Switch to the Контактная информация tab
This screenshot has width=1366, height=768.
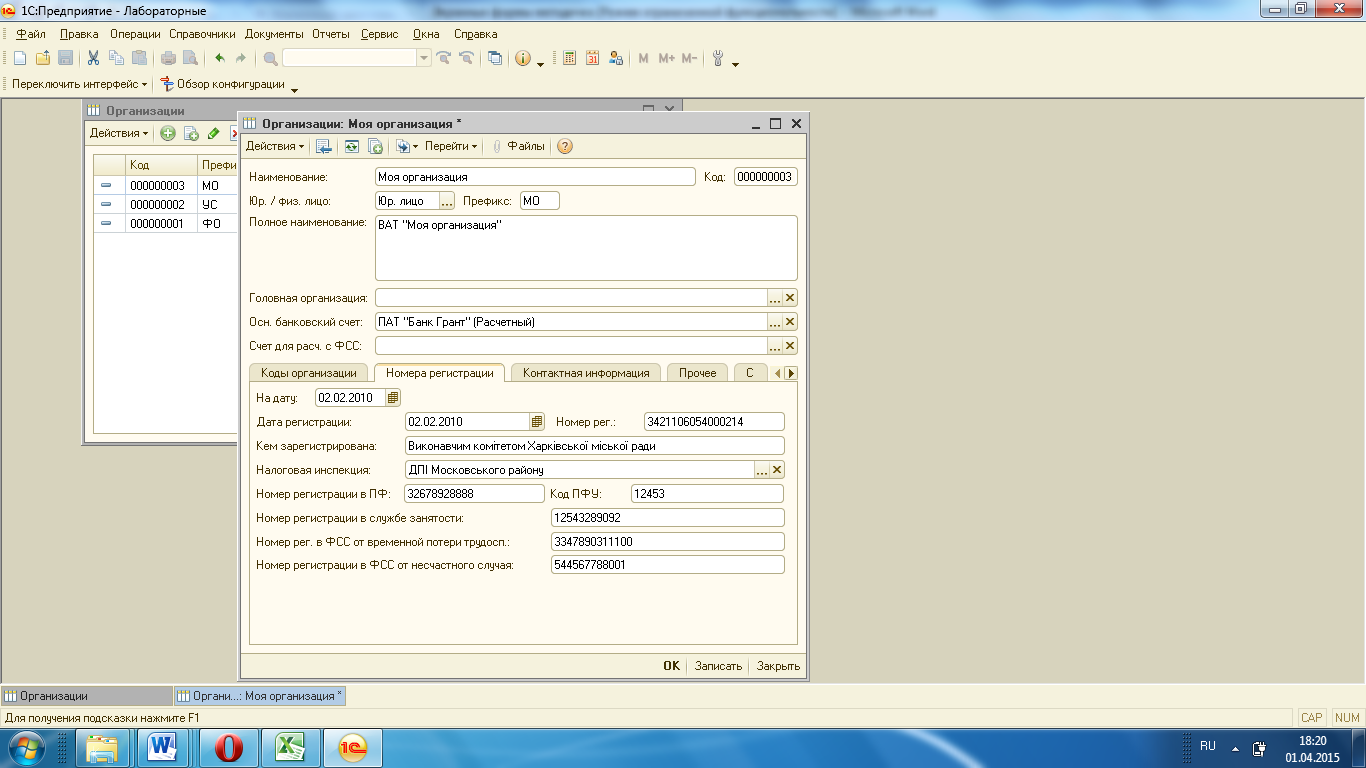point(586,373)
